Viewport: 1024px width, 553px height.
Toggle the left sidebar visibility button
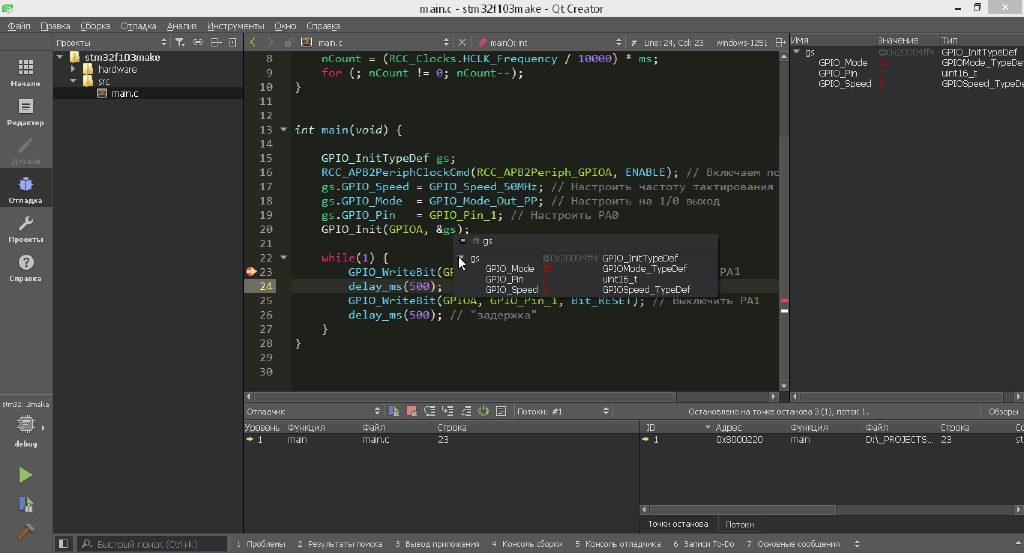(x=63, y=544)
